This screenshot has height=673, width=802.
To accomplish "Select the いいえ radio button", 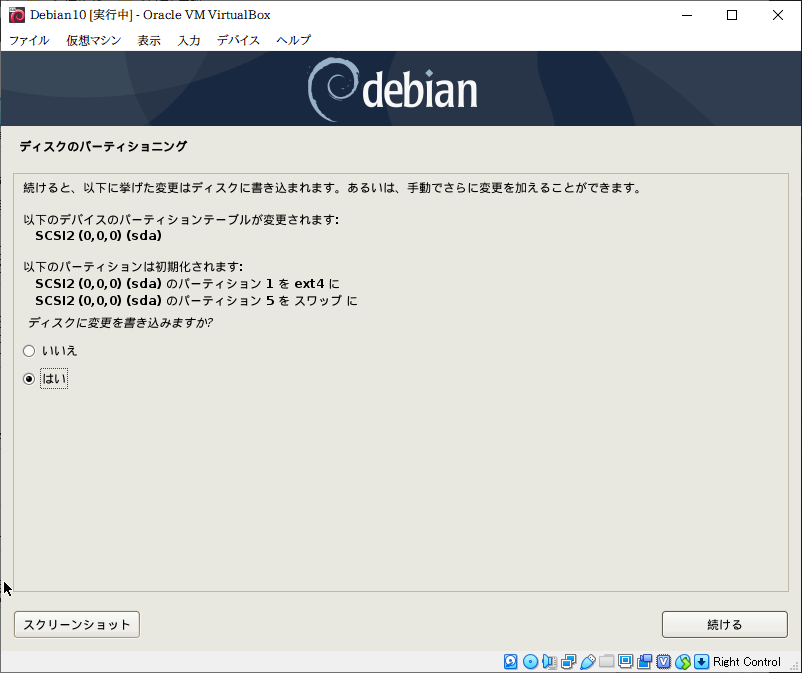I will click(x=29, y=351).
